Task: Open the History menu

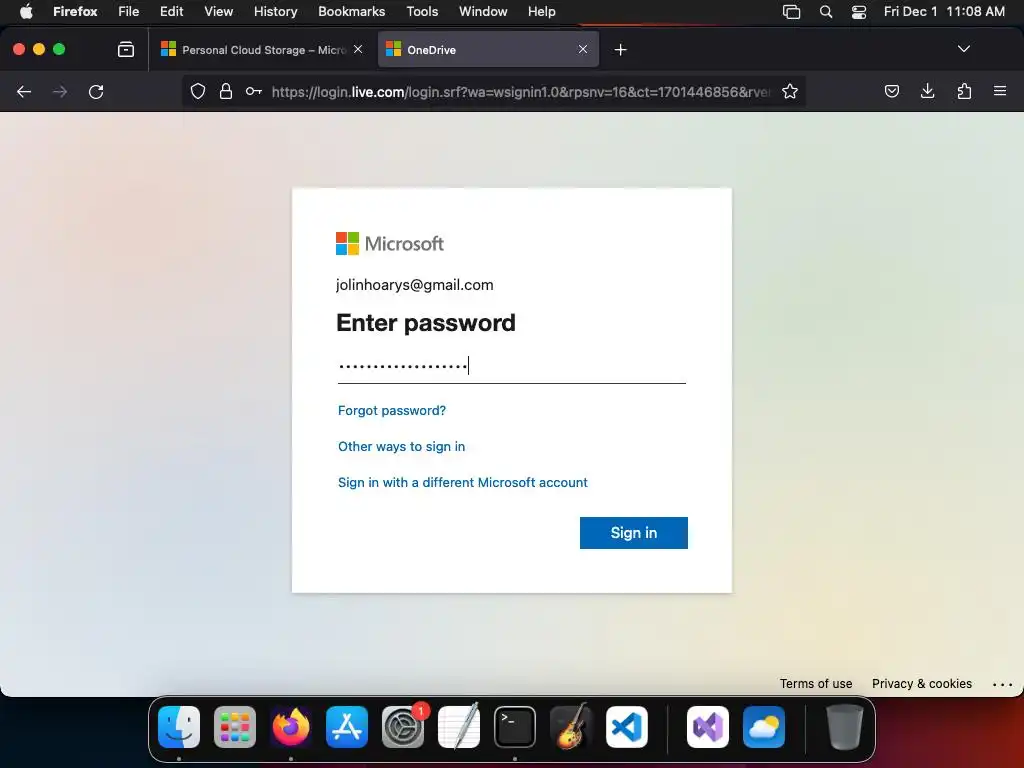Action: (276, 12)
